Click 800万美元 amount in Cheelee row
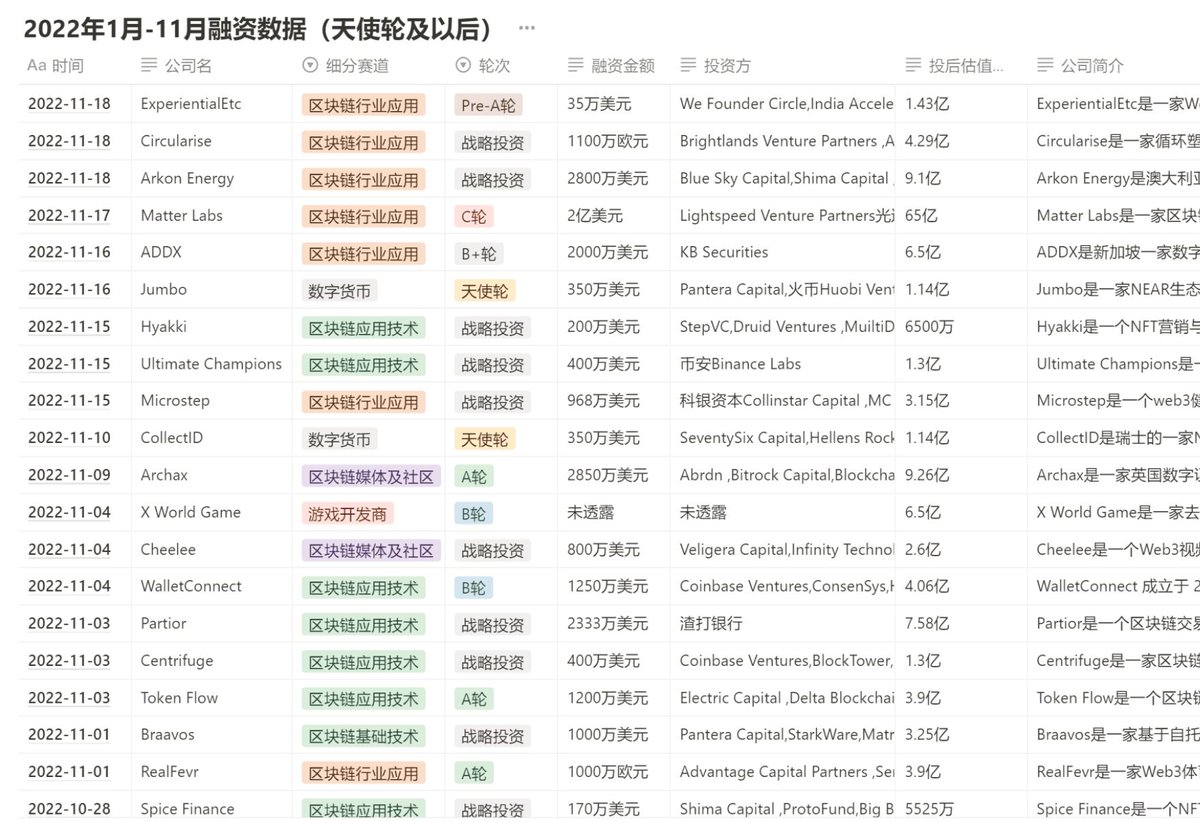Screen dimensions: 1200x822 (603, 548)
